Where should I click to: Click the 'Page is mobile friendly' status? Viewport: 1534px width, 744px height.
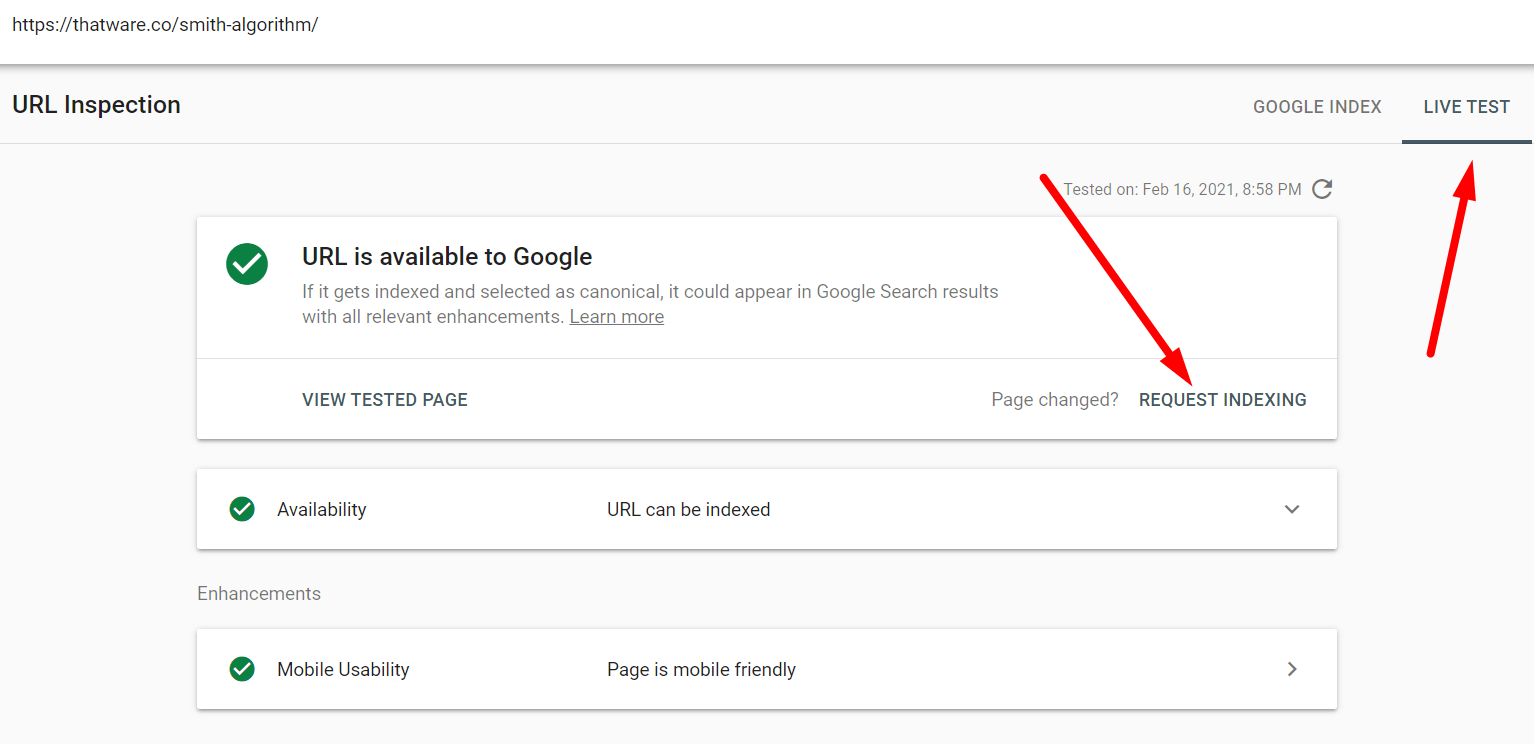(701, 670)
